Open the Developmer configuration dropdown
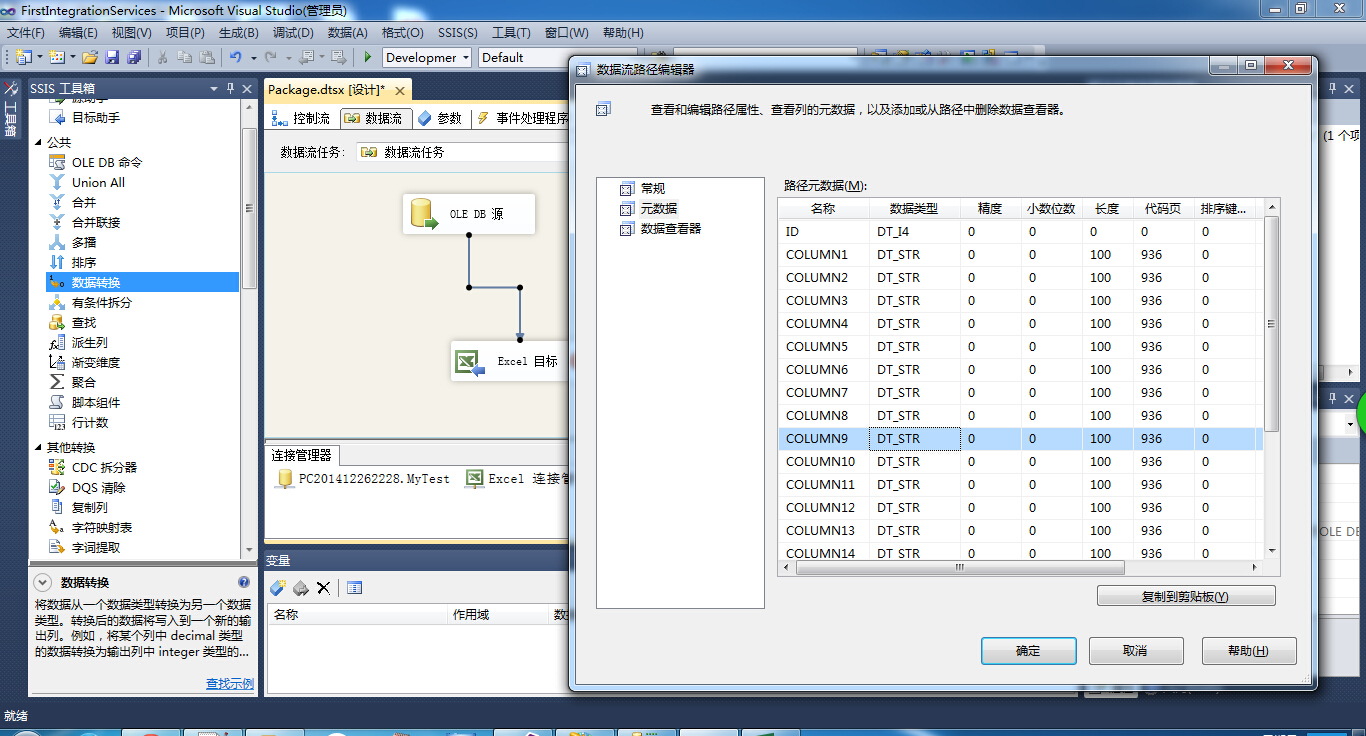Viewport: 1366px width, 736px height. tap(466, 58)
